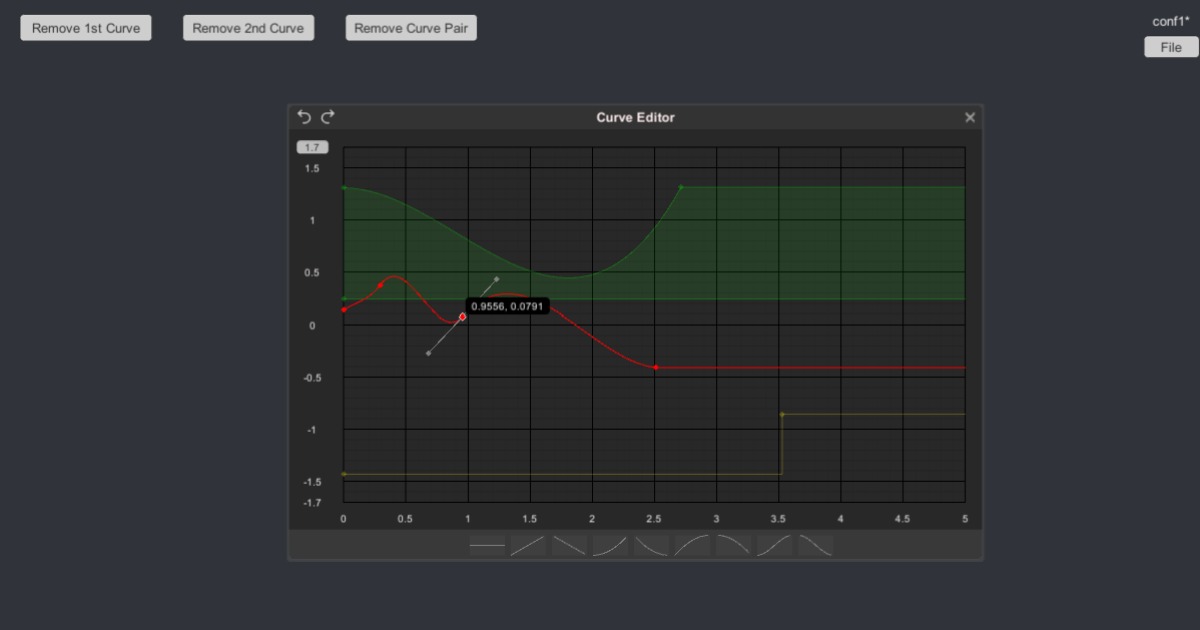Screen dimensions: 1200x630
Task: Click the Remove Curve Pair button
Action: pyautogui.click(x=410, y=27)
